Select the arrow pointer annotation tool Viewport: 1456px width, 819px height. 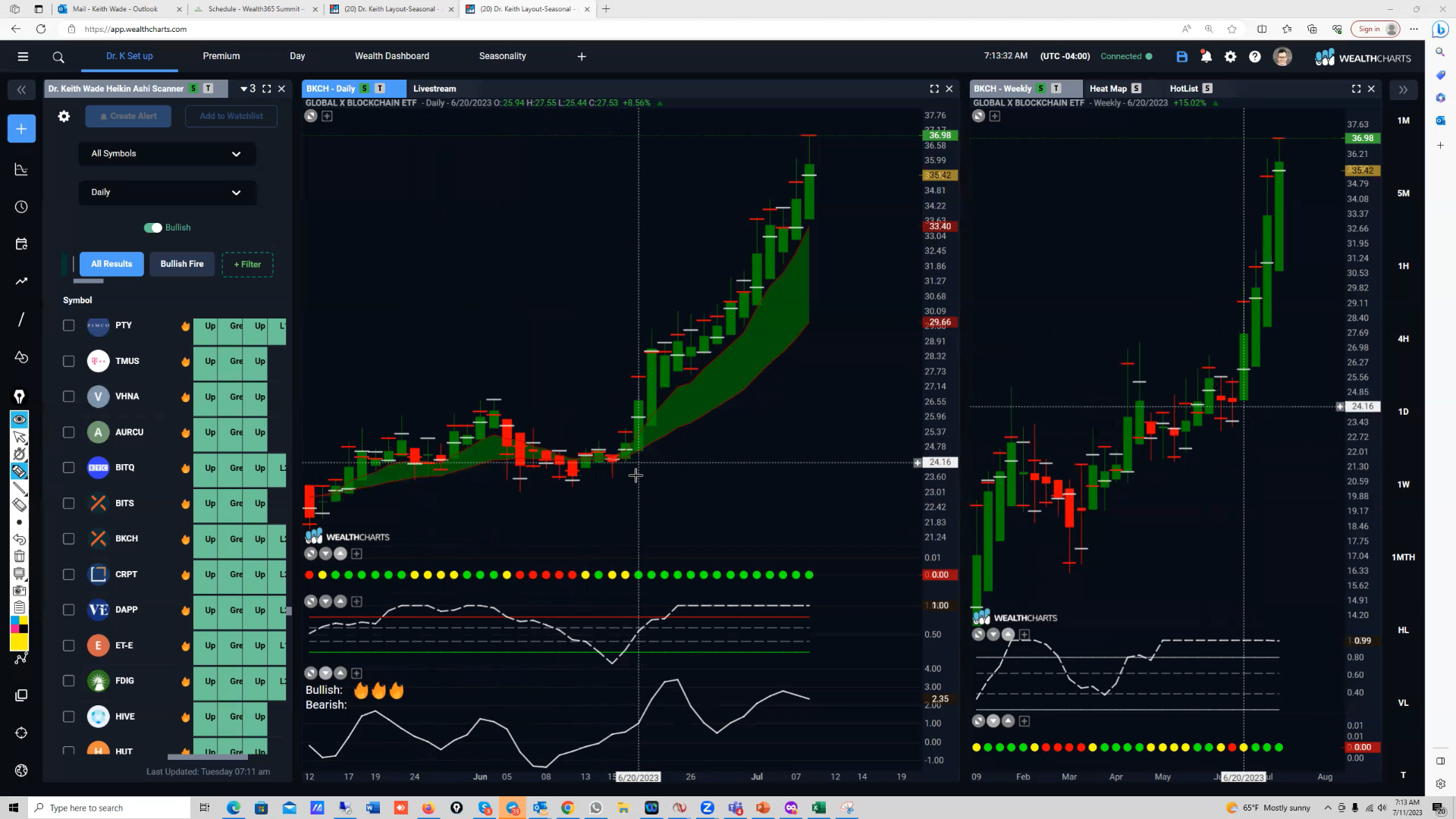[x=20, y=438]
